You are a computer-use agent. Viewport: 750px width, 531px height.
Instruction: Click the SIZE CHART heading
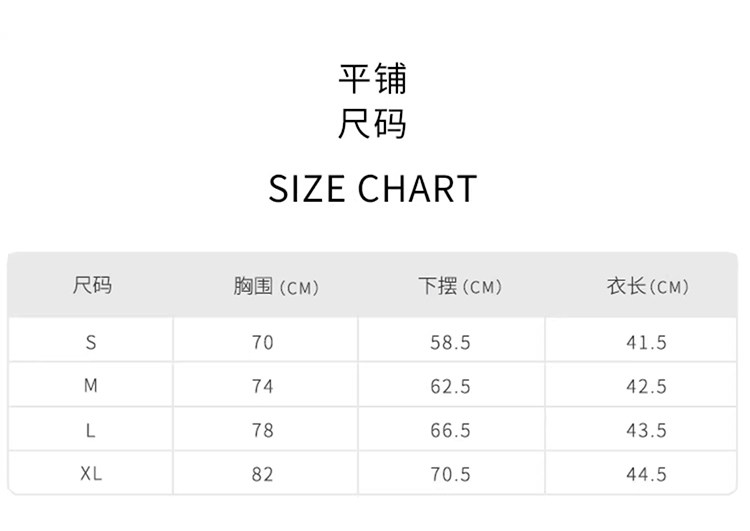372,189
